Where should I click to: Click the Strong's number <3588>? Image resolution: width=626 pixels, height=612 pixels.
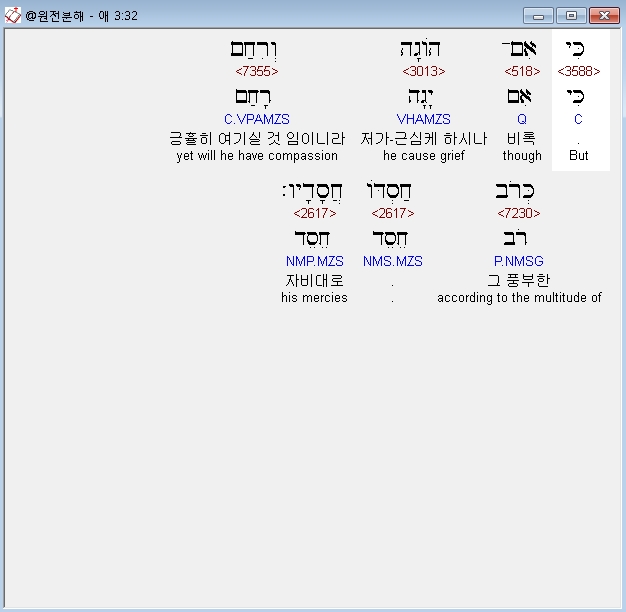click(578, 71)
